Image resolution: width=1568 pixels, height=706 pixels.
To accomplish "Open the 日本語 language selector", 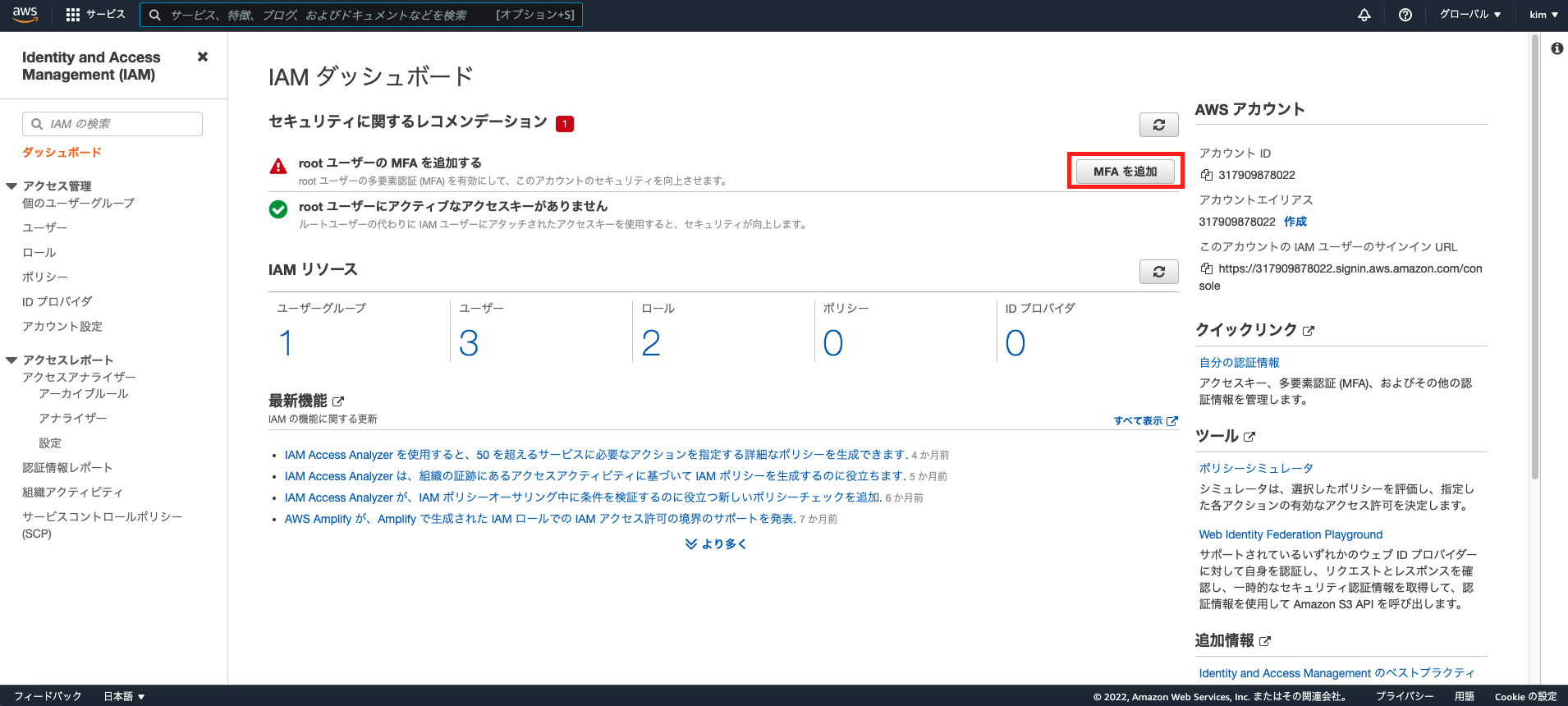I will [x=124, y=696].
